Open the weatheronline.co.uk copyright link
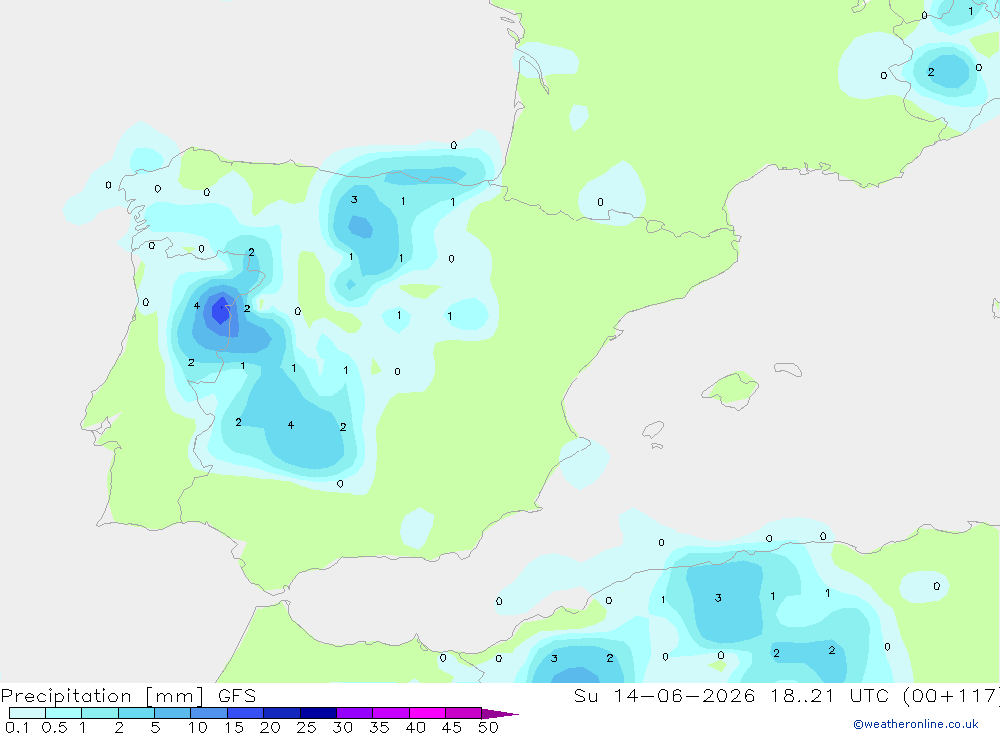Screen dimensions: 1000x733 click(x=915, y=724)
